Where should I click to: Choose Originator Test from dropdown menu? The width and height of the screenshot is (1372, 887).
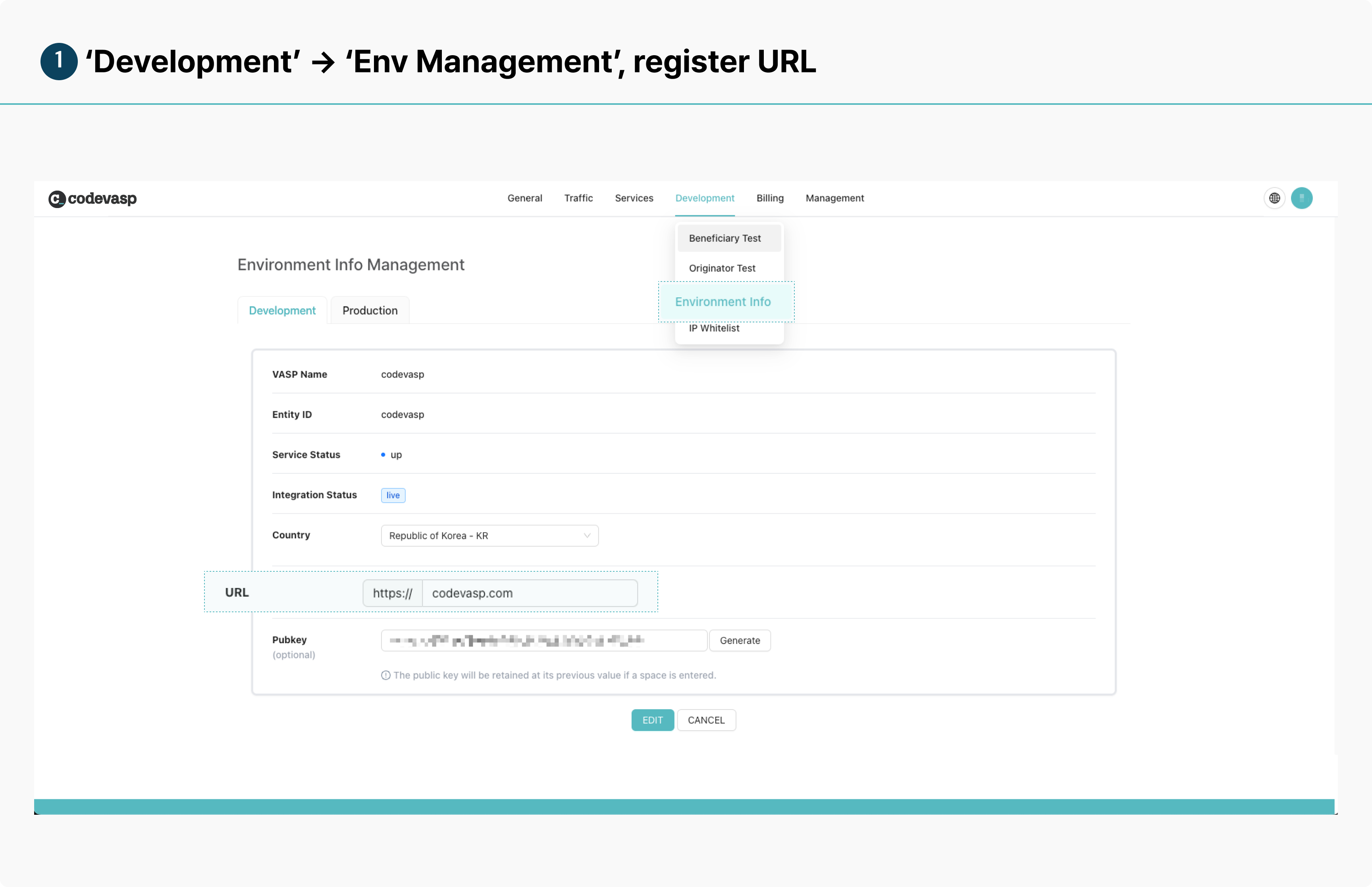(722, 268)
